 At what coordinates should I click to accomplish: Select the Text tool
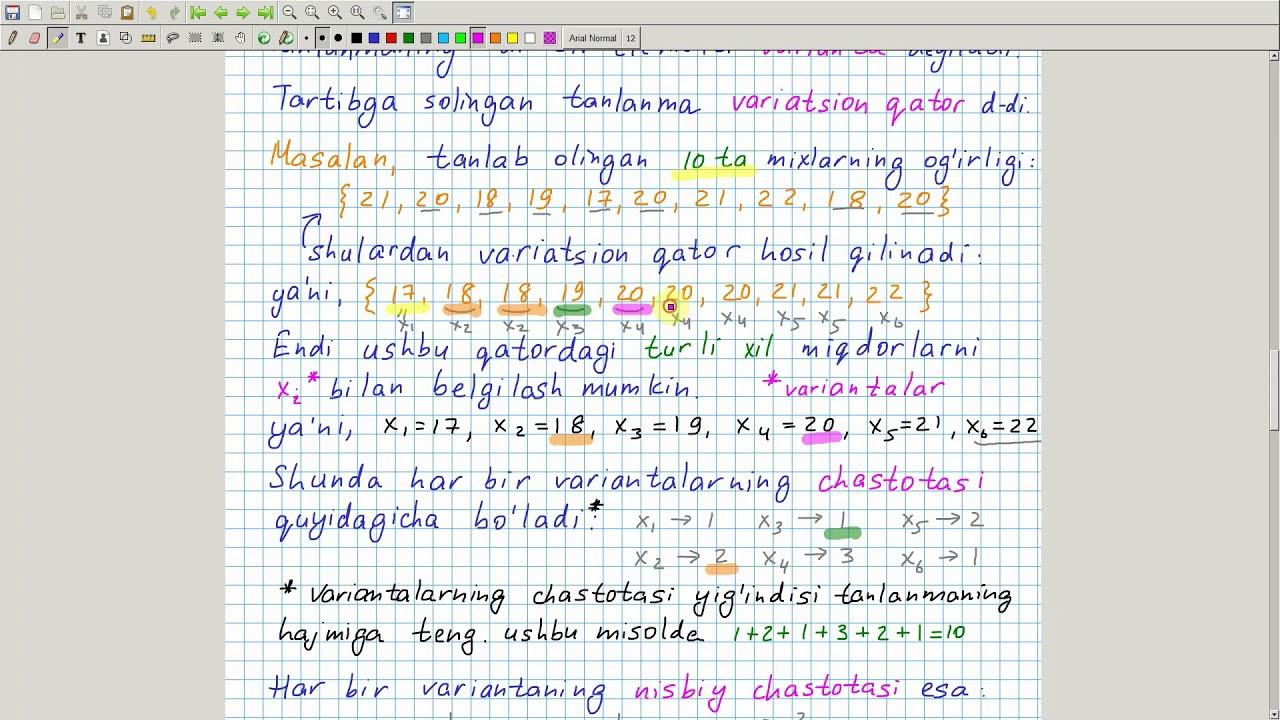(81, 38)
